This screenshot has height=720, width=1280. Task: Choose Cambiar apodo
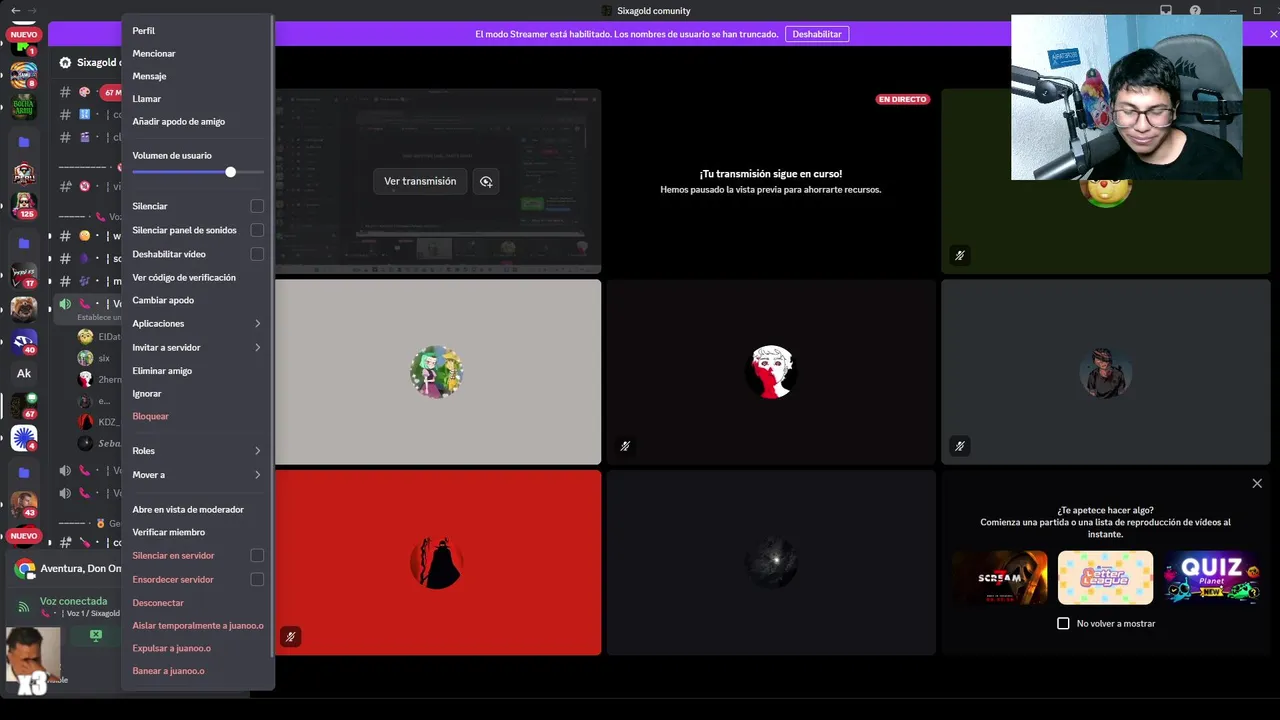point(197,300)
